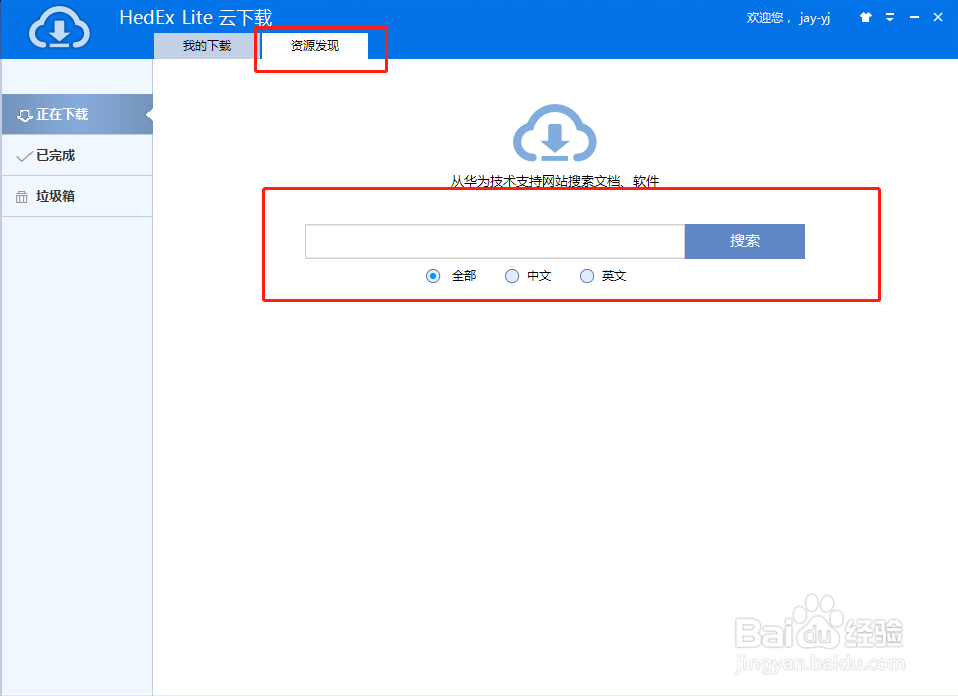Click the username jay-yj
This screenshot has width=958, height=696.
(814, 18)
